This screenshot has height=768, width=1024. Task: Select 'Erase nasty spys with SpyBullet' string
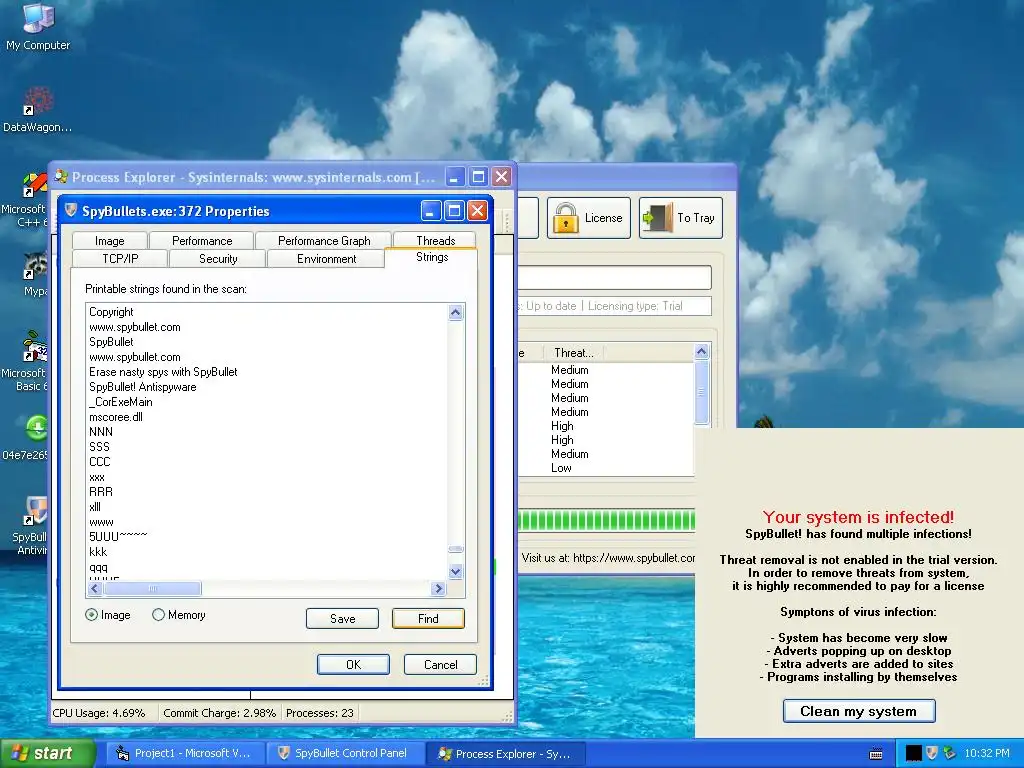pyautogui.click(x=163, y=372)
